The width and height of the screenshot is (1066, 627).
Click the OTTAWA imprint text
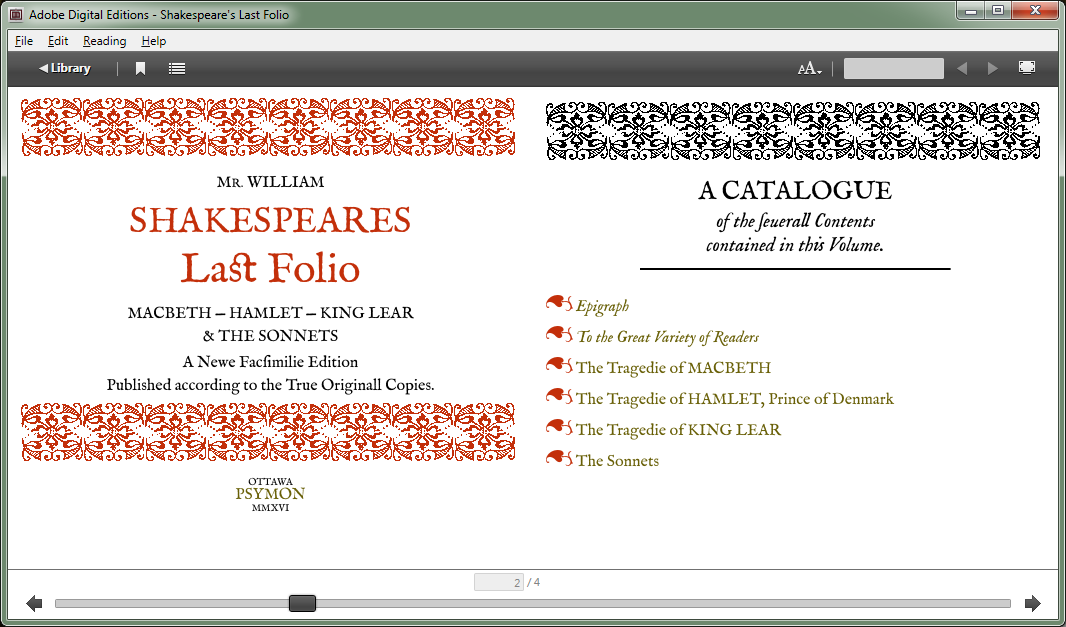coord(271,481)
